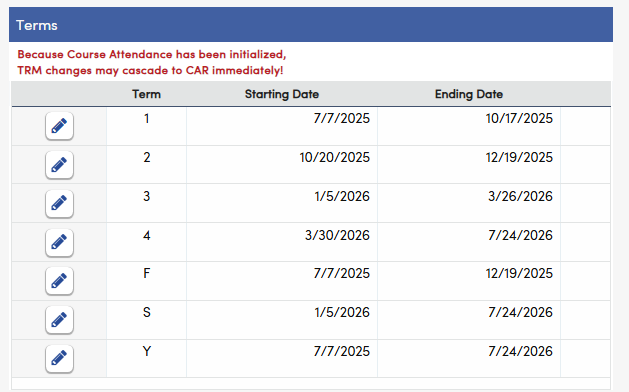Open edit for Term 3 row

tap(59, 204)
